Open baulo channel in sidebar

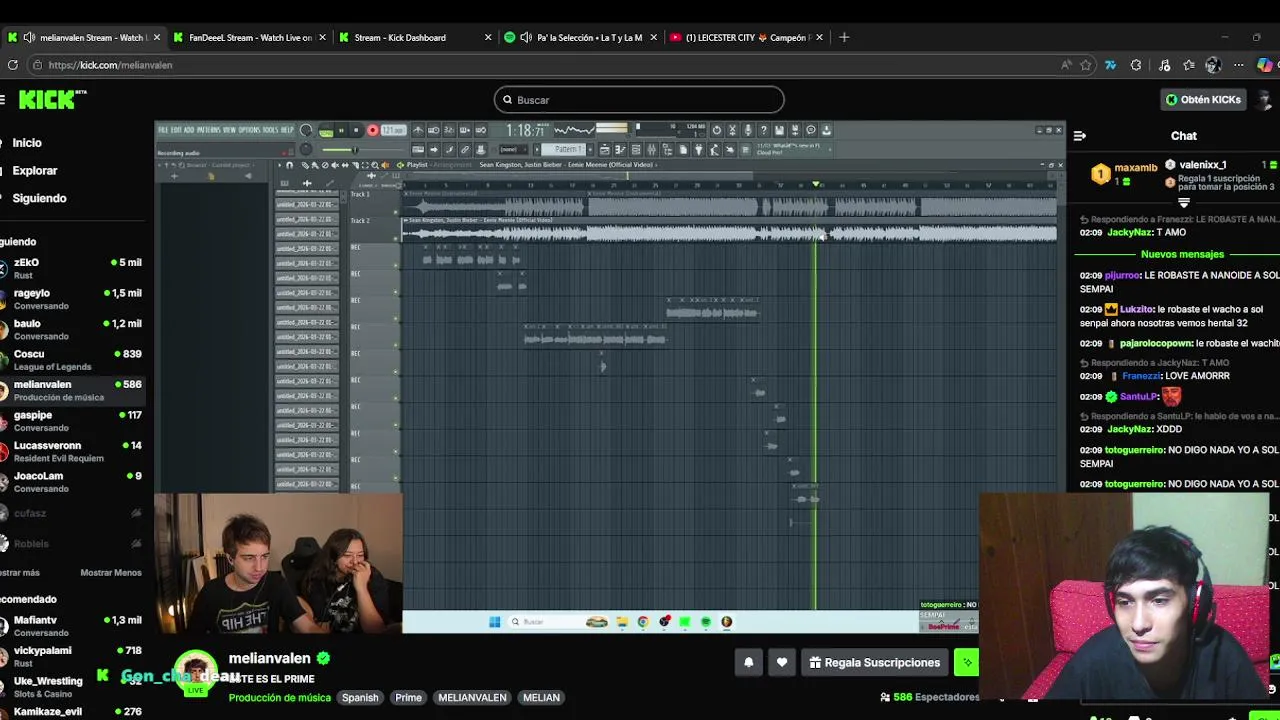(72, 329)
